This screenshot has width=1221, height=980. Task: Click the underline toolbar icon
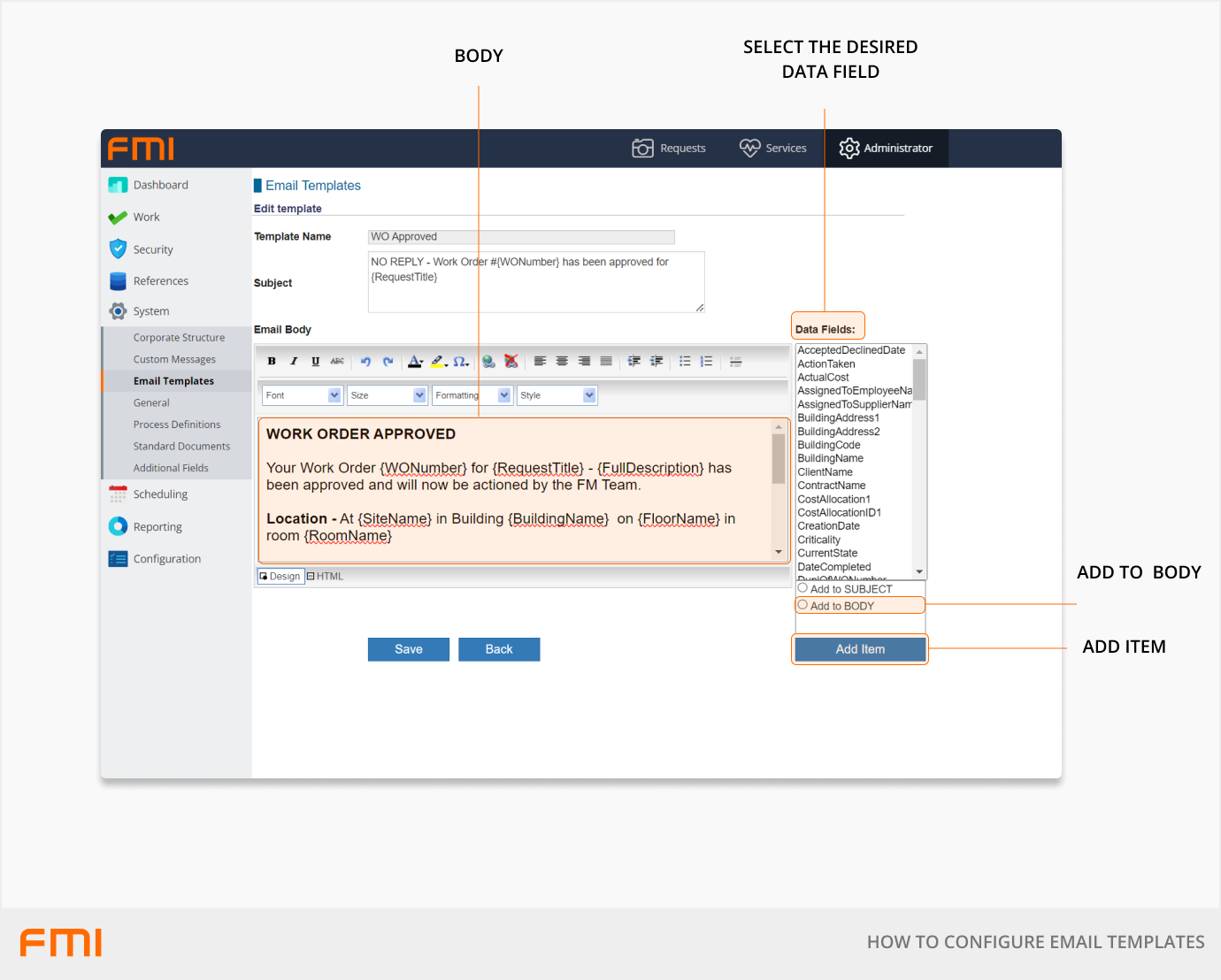pos(315,361)
